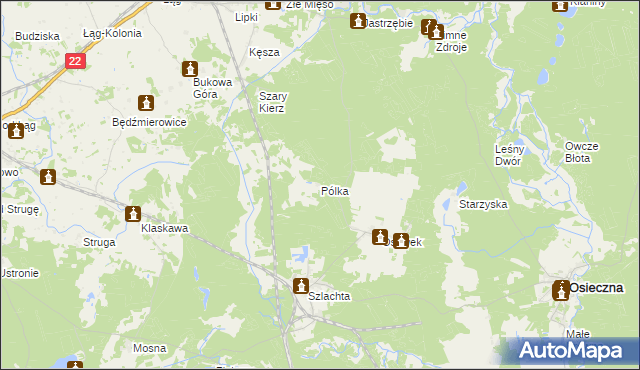Click the church marker at Podłąg
The image size is (640, 370).
16,131
